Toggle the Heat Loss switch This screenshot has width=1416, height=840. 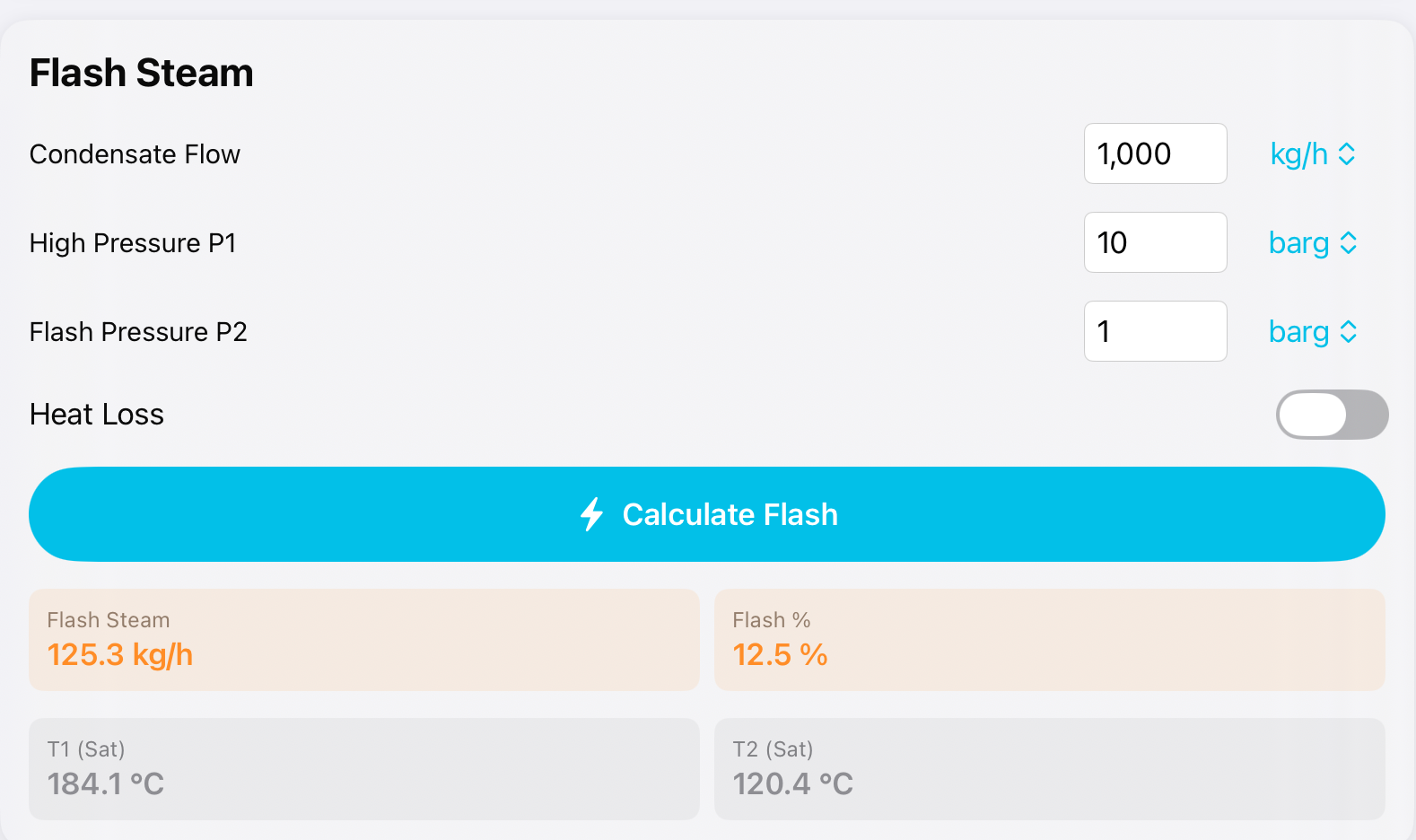click(1332, 415)
